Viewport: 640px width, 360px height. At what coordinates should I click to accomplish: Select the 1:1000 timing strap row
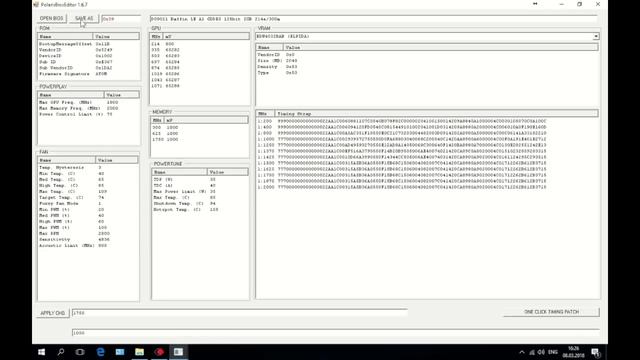(427, 139)
